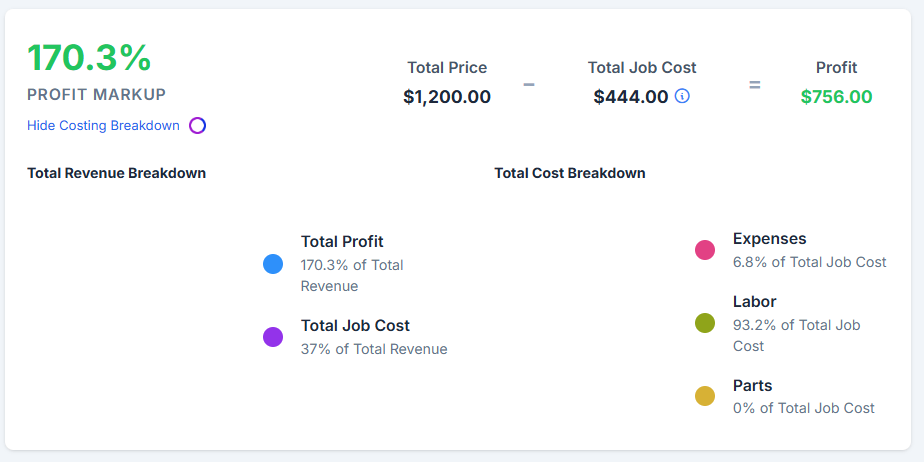This screenshot has width=924, height=462.
Task: Click the minus sign between price and cost
Action: click(529, 85)
